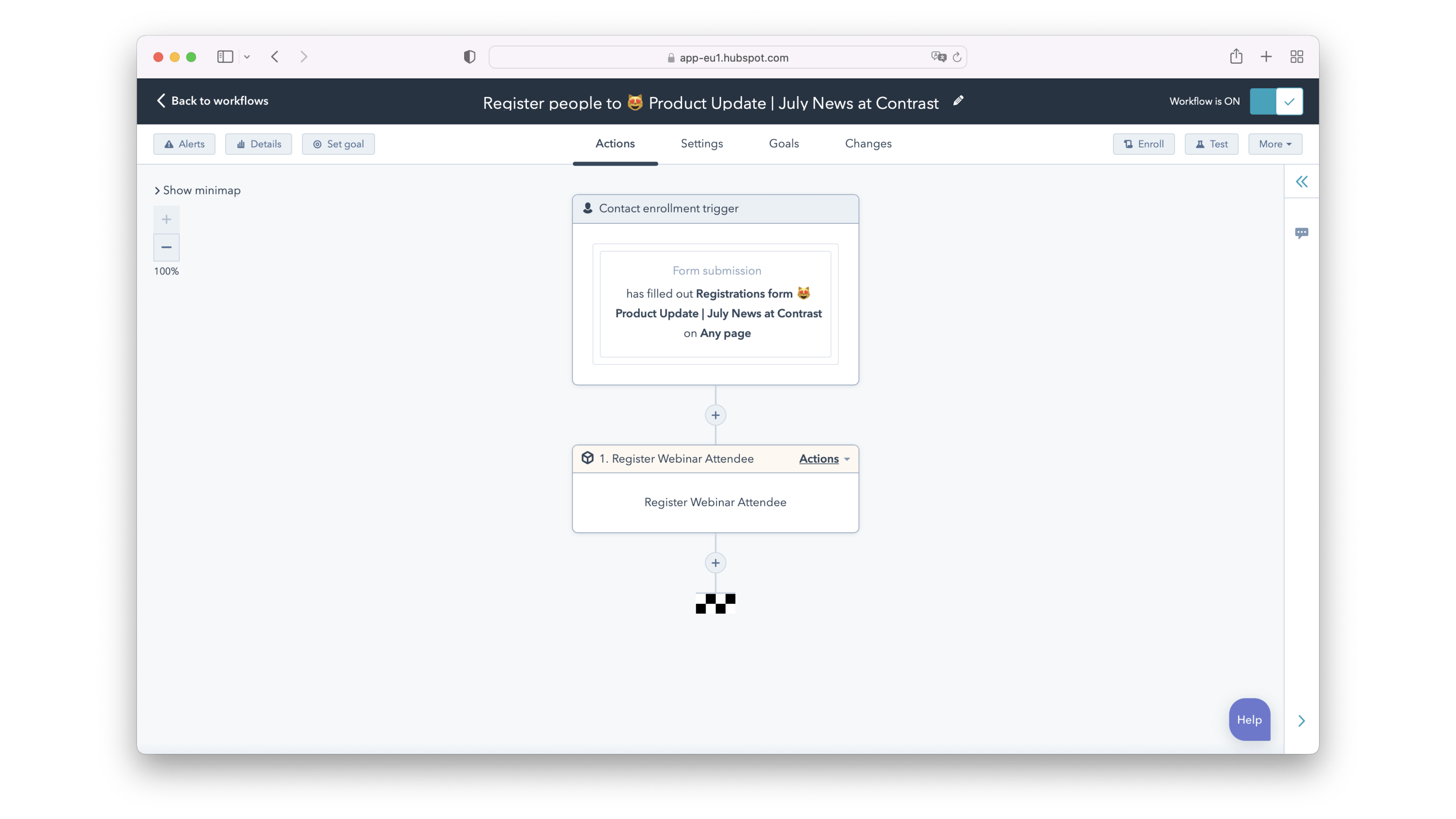Switch to the Settings tab
This screenshot has width=1456, height=819.
(x=702, y=144)
